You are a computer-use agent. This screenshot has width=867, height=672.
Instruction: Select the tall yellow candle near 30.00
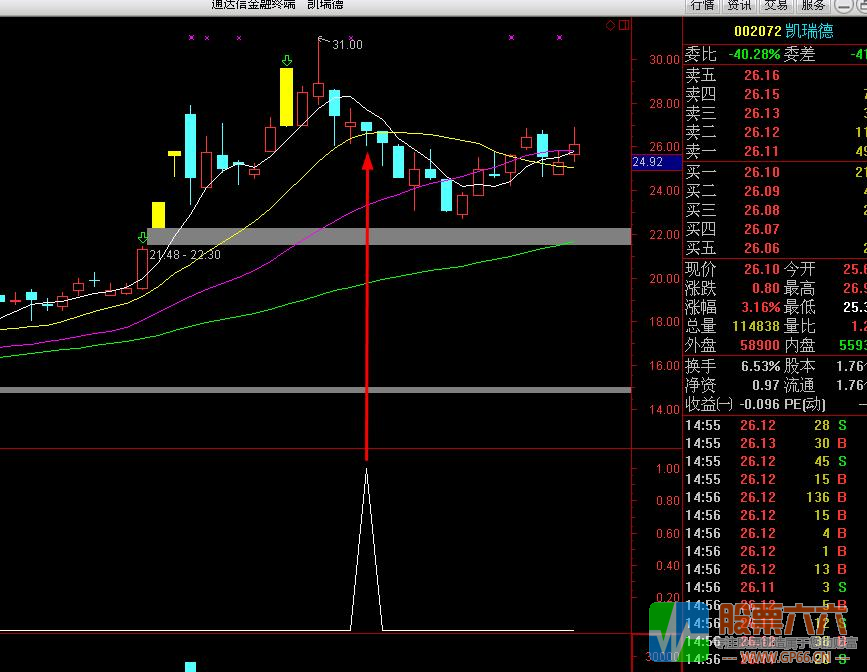(x=286, y=97)
